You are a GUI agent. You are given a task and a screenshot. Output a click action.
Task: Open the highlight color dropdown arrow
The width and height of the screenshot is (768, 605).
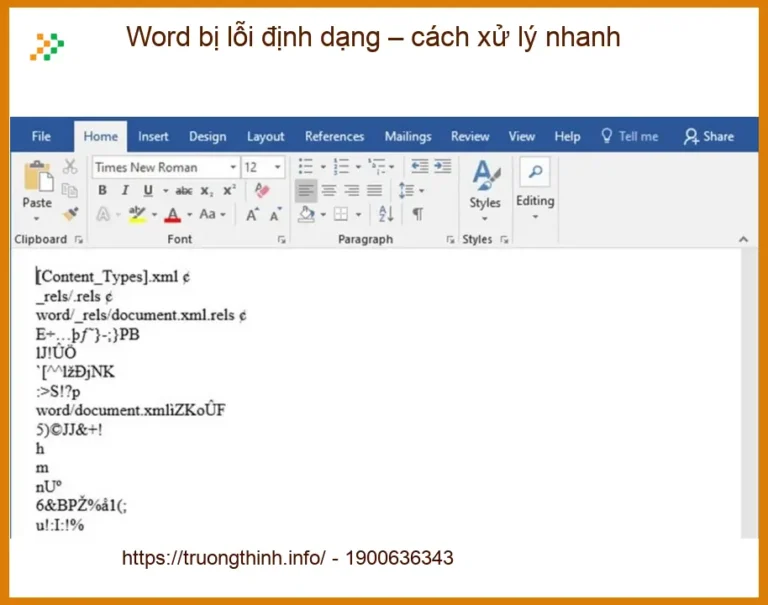pos(154,215)
